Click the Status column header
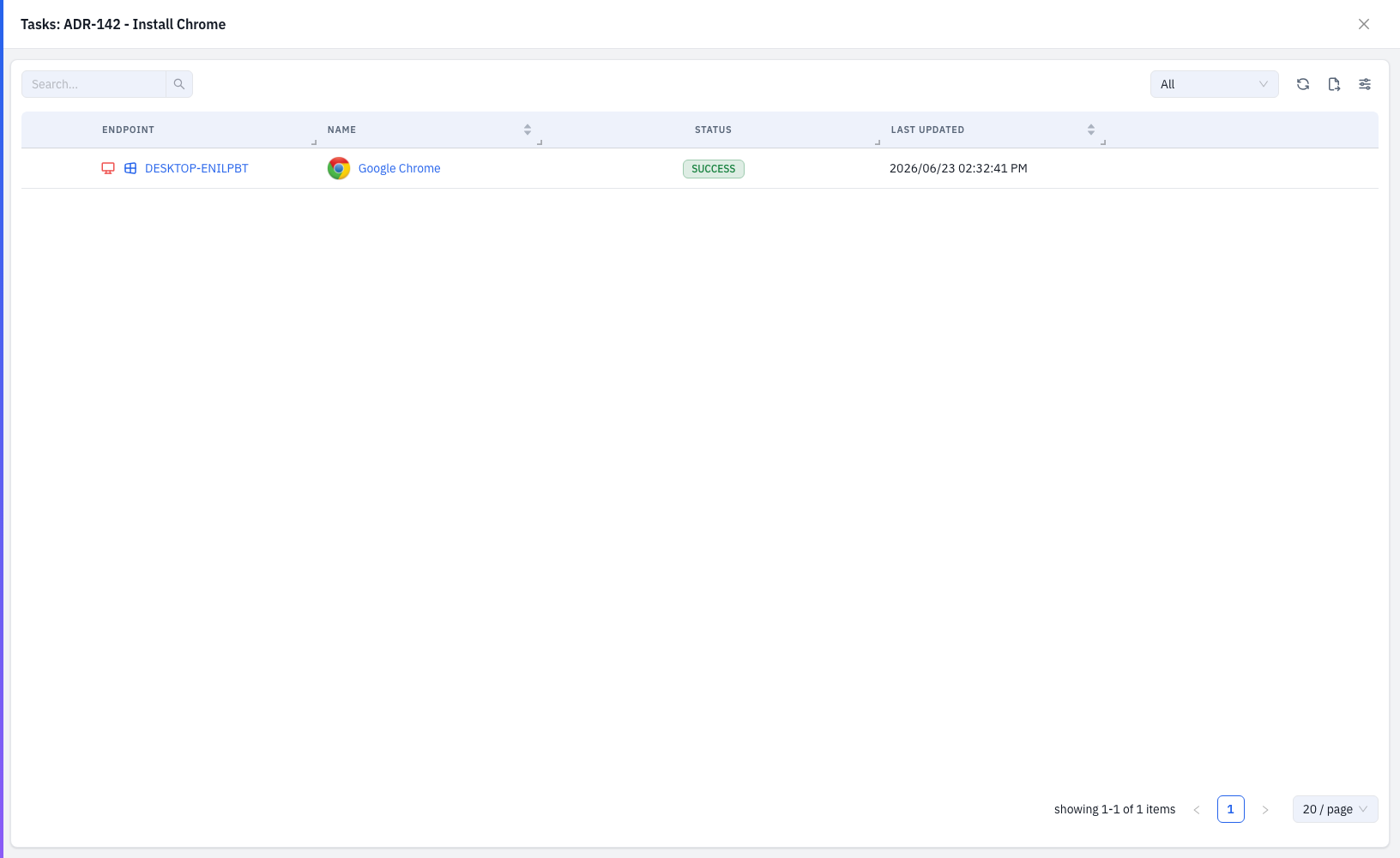The width and height of the screenshot is (1400, 858). [713, 130]
